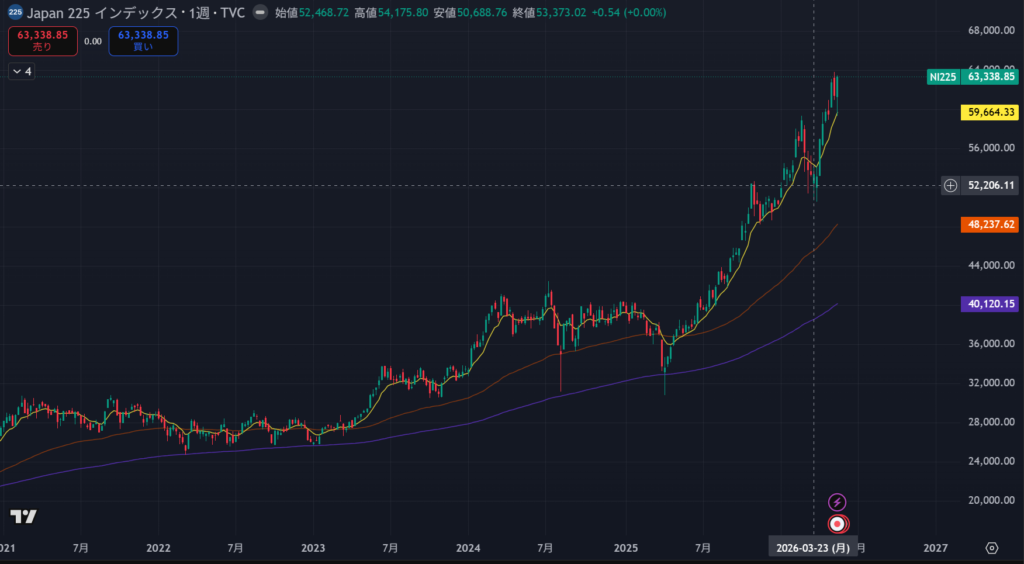The image size is (1024, 564).
Task: Click the green 63,338.85 last price label
Action: click(x=991, y=77)
